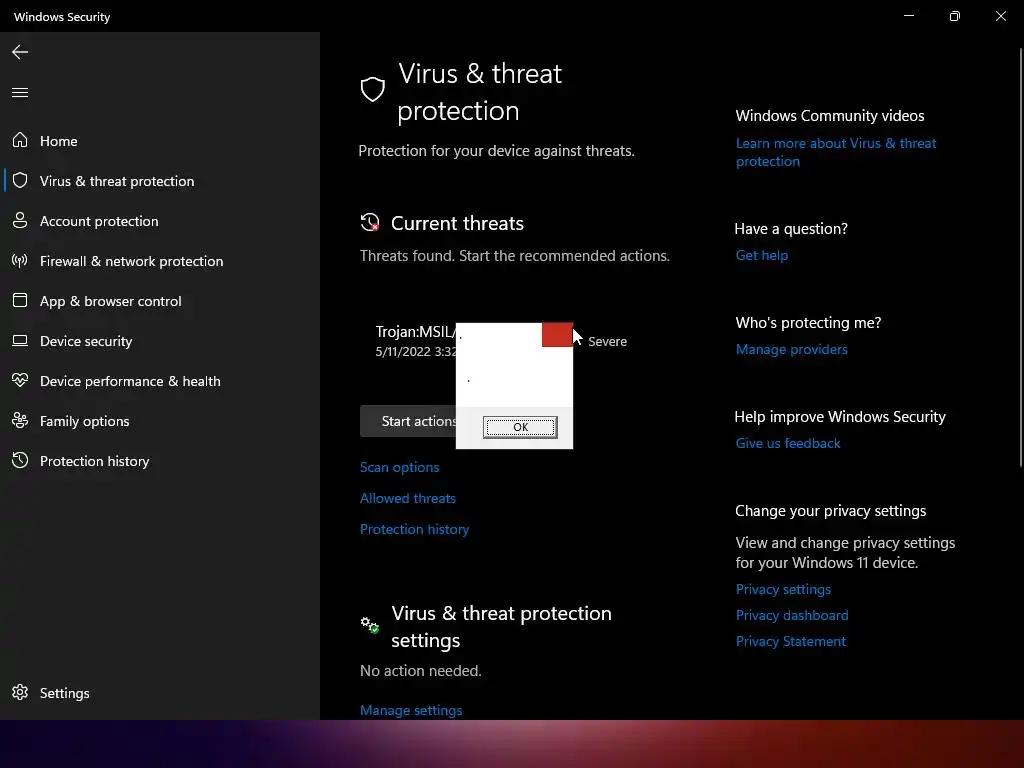Open Allowed threats link
This screenshot has width=1024, height=768.
point(407,498)
